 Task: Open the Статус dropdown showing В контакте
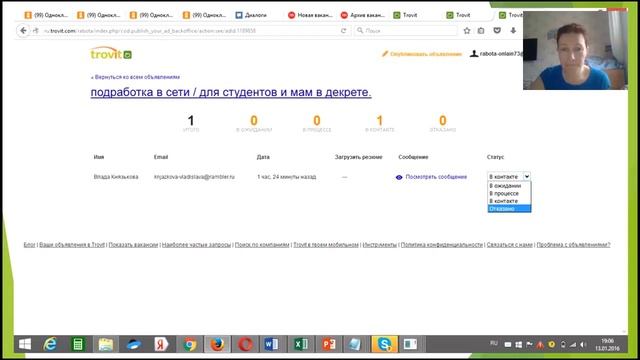click(509, 176)
